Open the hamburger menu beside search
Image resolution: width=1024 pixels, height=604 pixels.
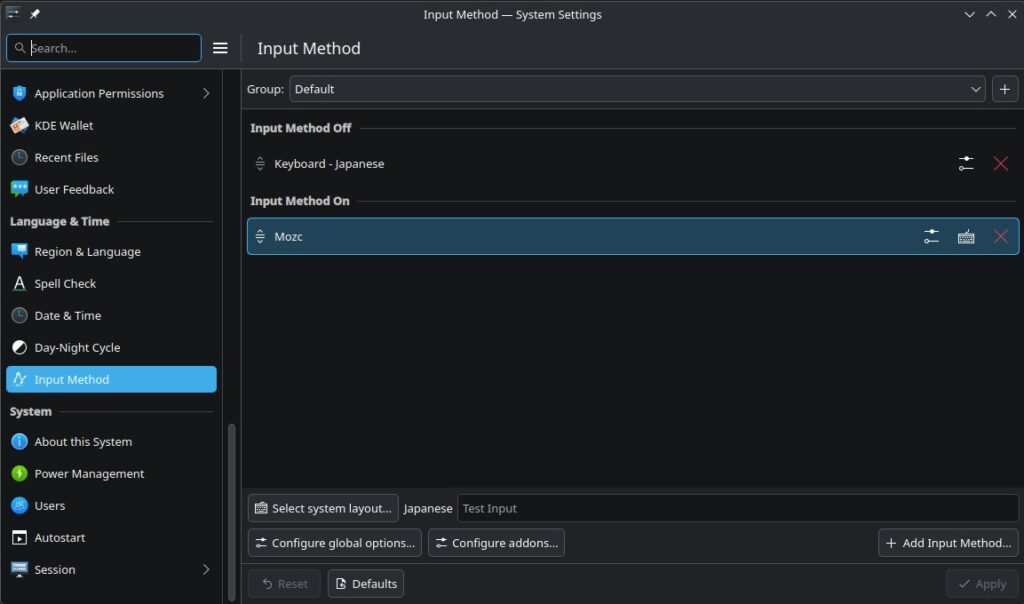[221, 48]
